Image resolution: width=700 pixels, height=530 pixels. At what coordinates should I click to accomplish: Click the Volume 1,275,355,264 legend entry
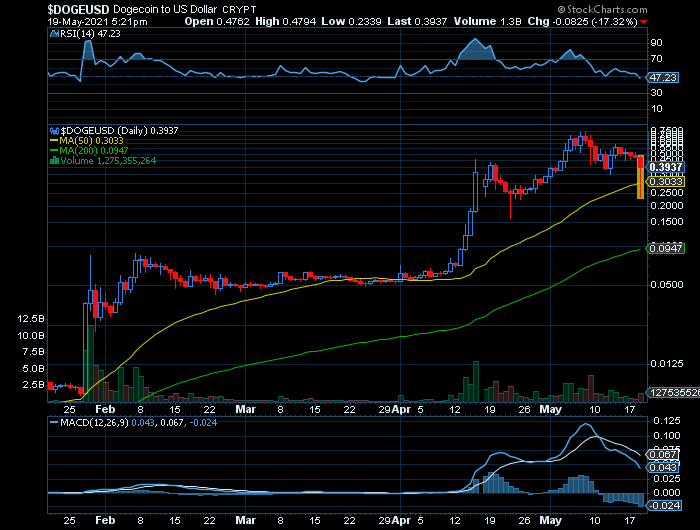(x=108, y=161)
